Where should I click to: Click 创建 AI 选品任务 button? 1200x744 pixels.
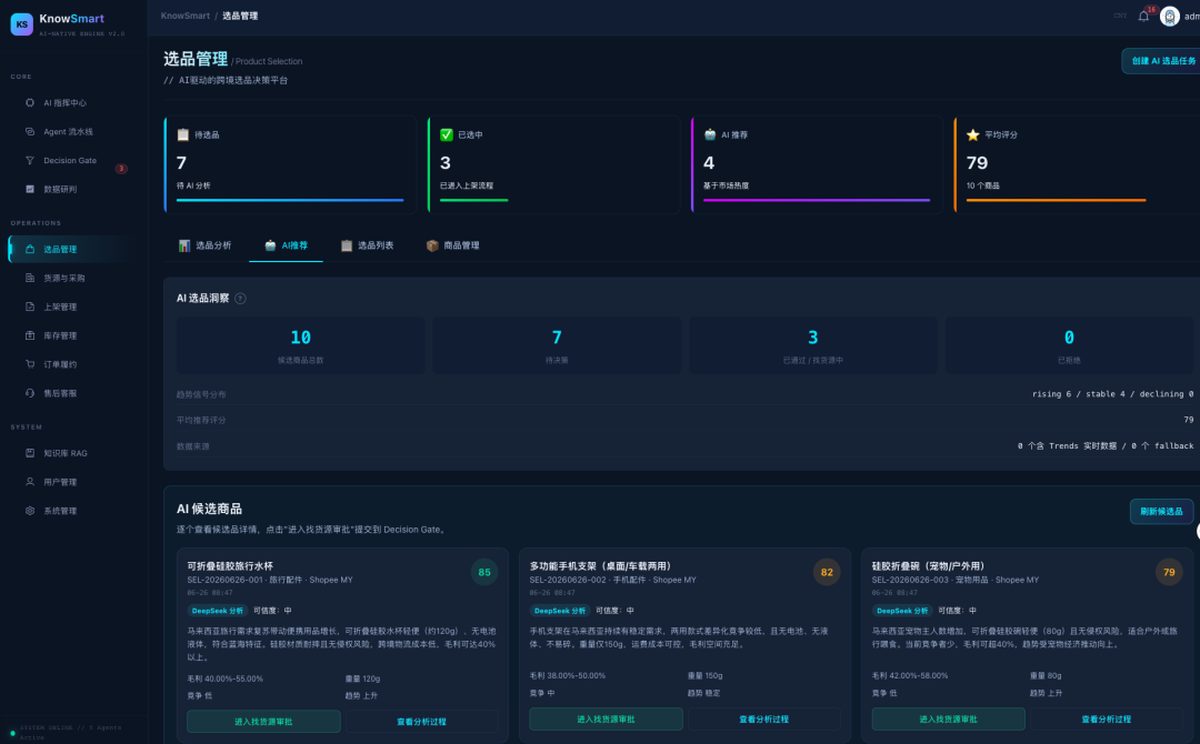(x=1162, y=61)
